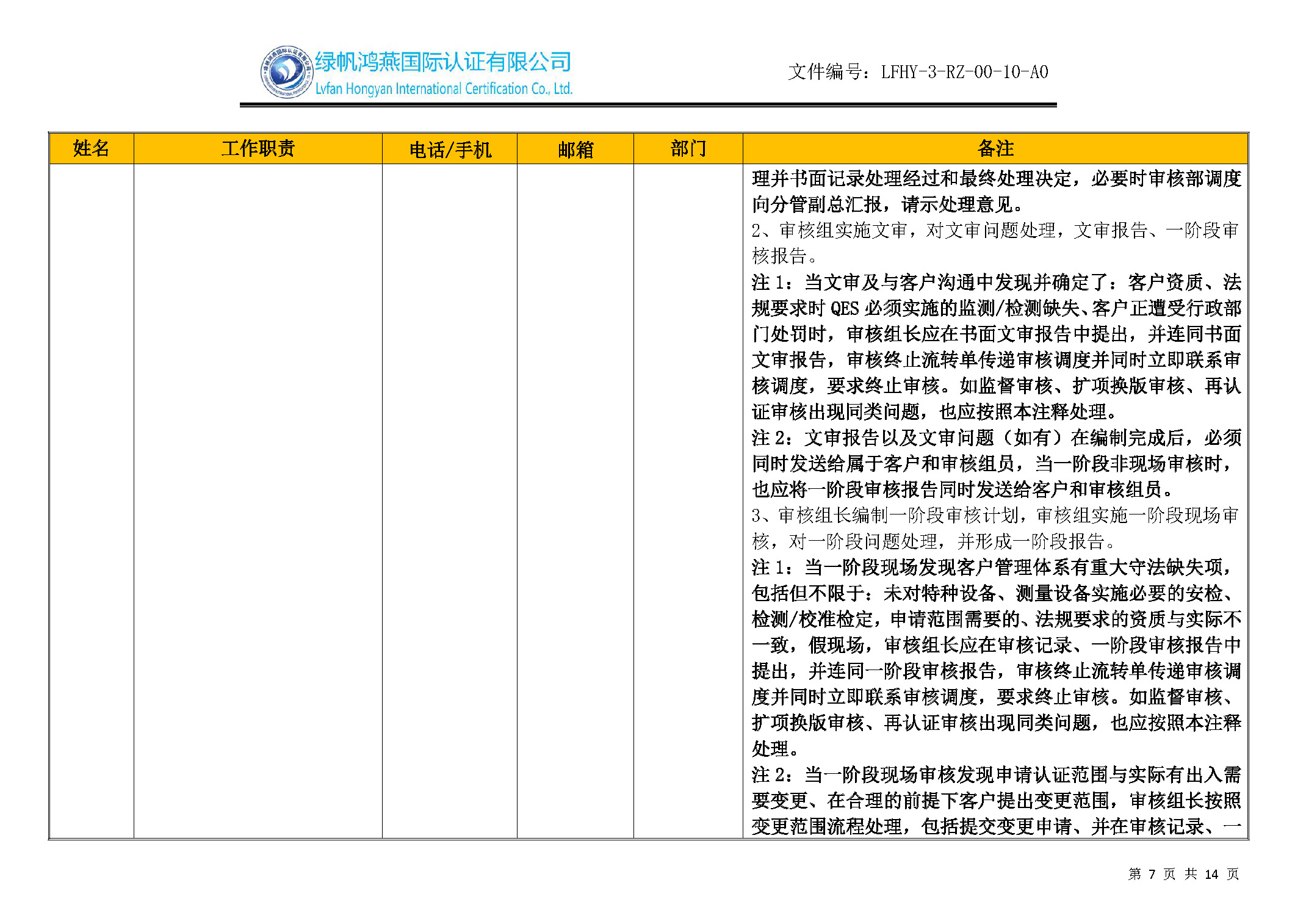Click the horizontal header divider line
Screen dimensions: 1306x924
pyautogui.click(x=647, y=105)
